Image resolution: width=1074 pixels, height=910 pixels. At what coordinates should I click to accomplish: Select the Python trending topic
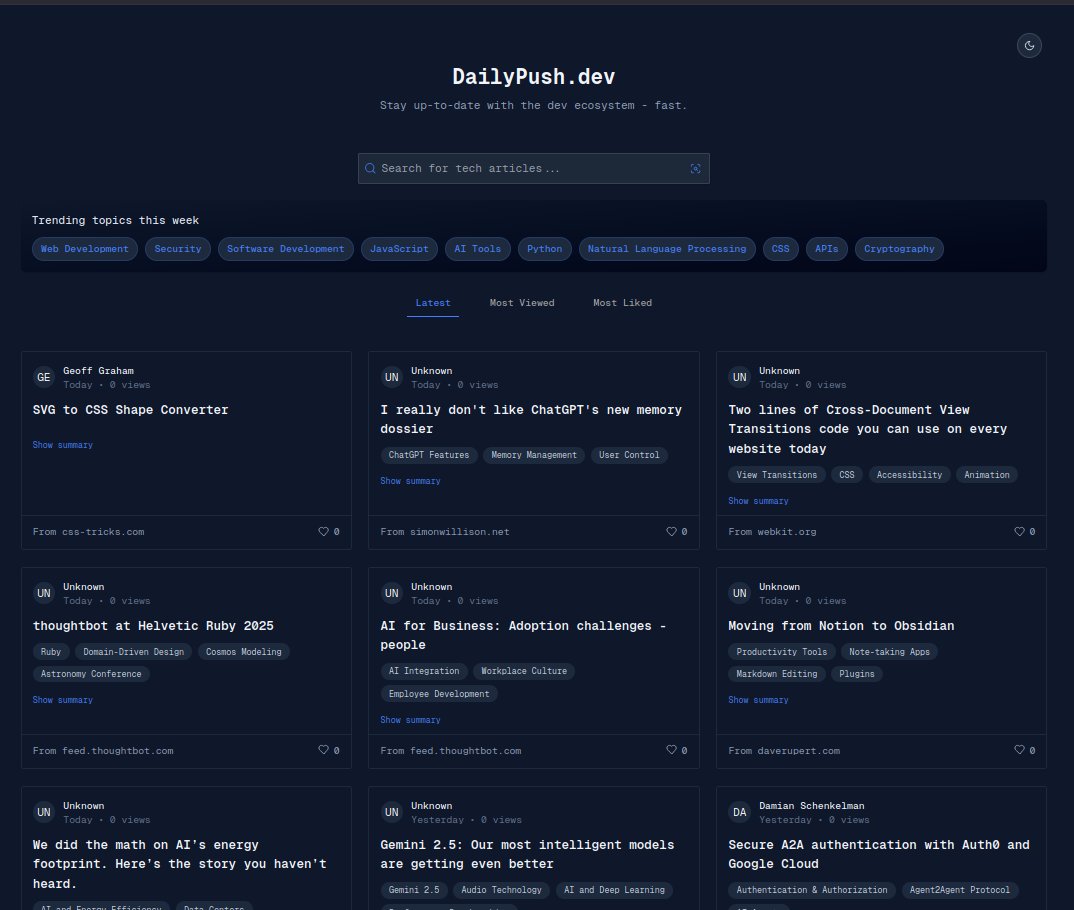[x=545, y=249]
